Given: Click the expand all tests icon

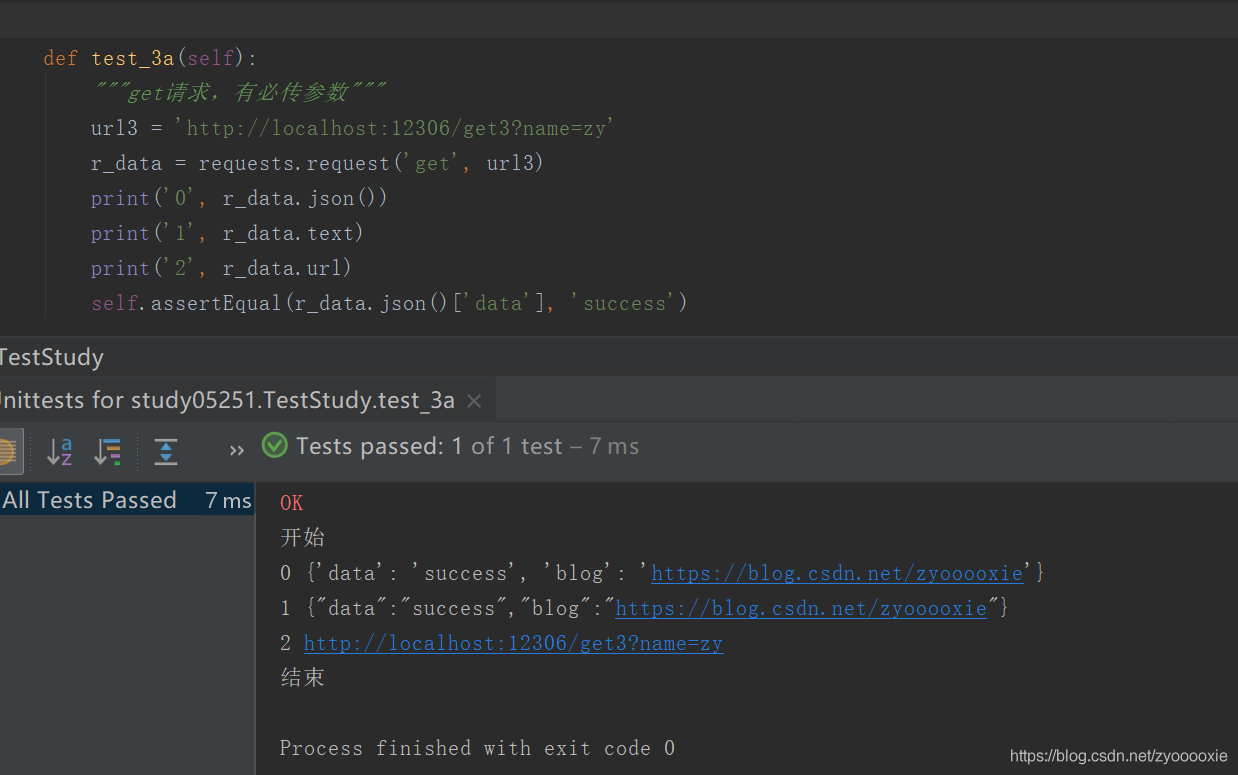Looking at the screenshot, I should (166, 452).
